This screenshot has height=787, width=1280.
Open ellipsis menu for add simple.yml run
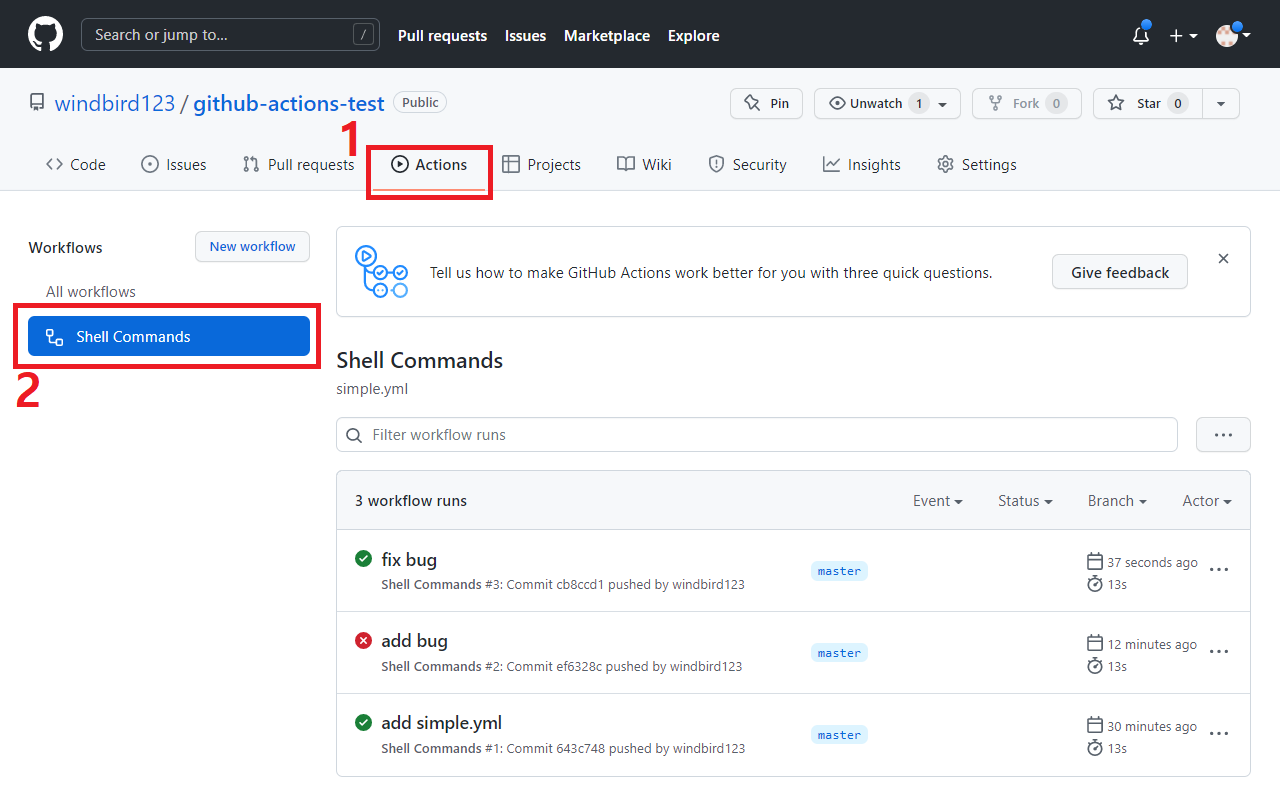(x=1219, y=733)
